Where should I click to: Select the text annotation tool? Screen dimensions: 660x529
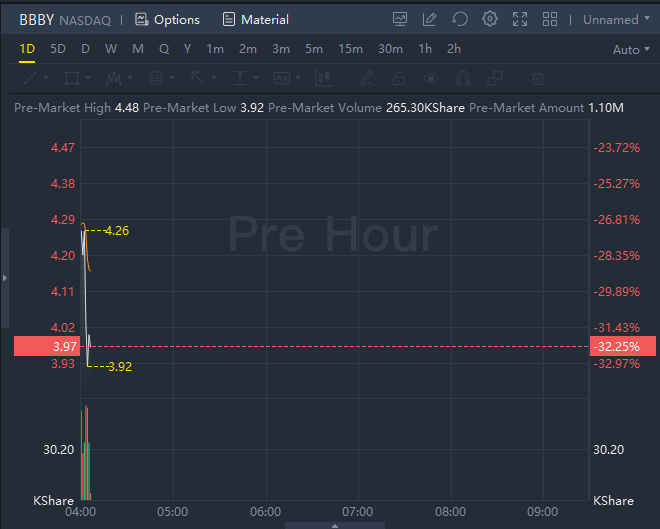tap(282, 78)
